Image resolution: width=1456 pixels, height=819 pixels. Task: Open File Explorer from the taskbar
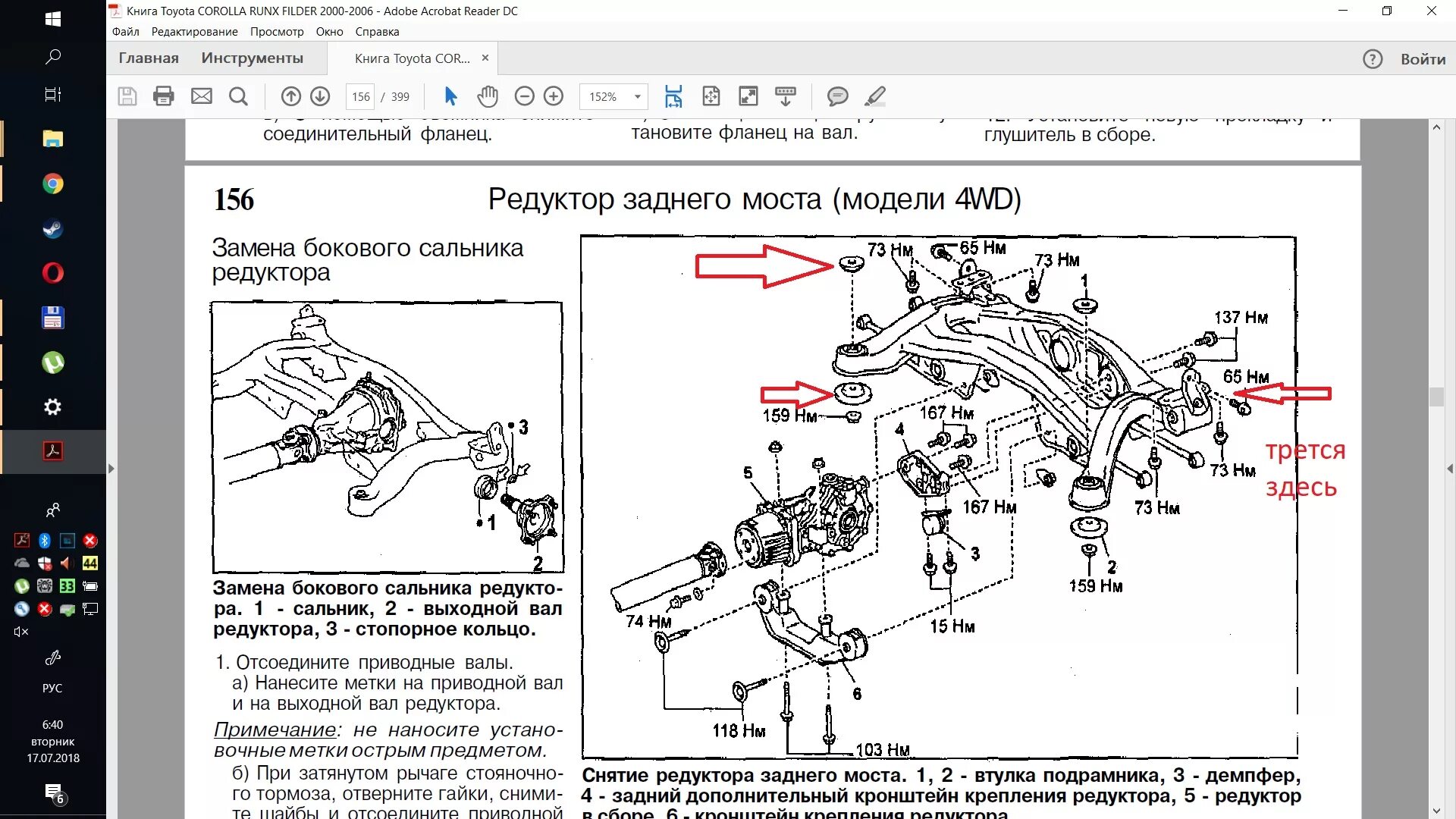[53, 139]
